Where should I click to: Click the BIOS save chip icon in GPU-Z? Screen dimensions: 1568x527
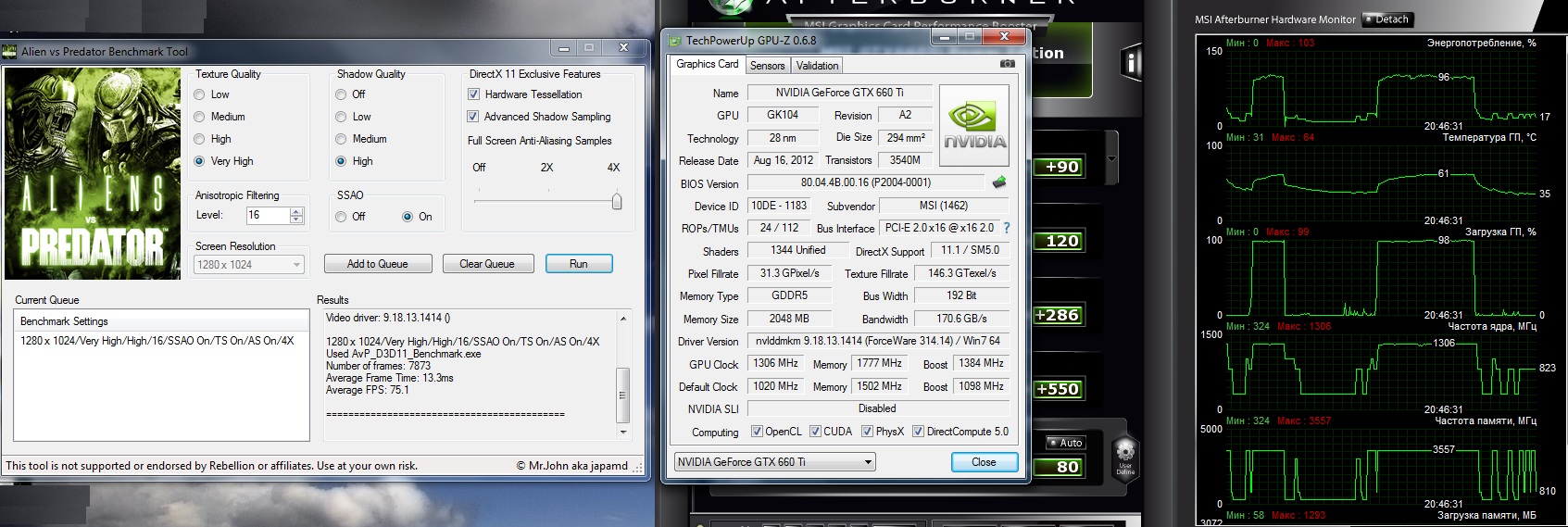pyautogui.click(x=999, y=182)
